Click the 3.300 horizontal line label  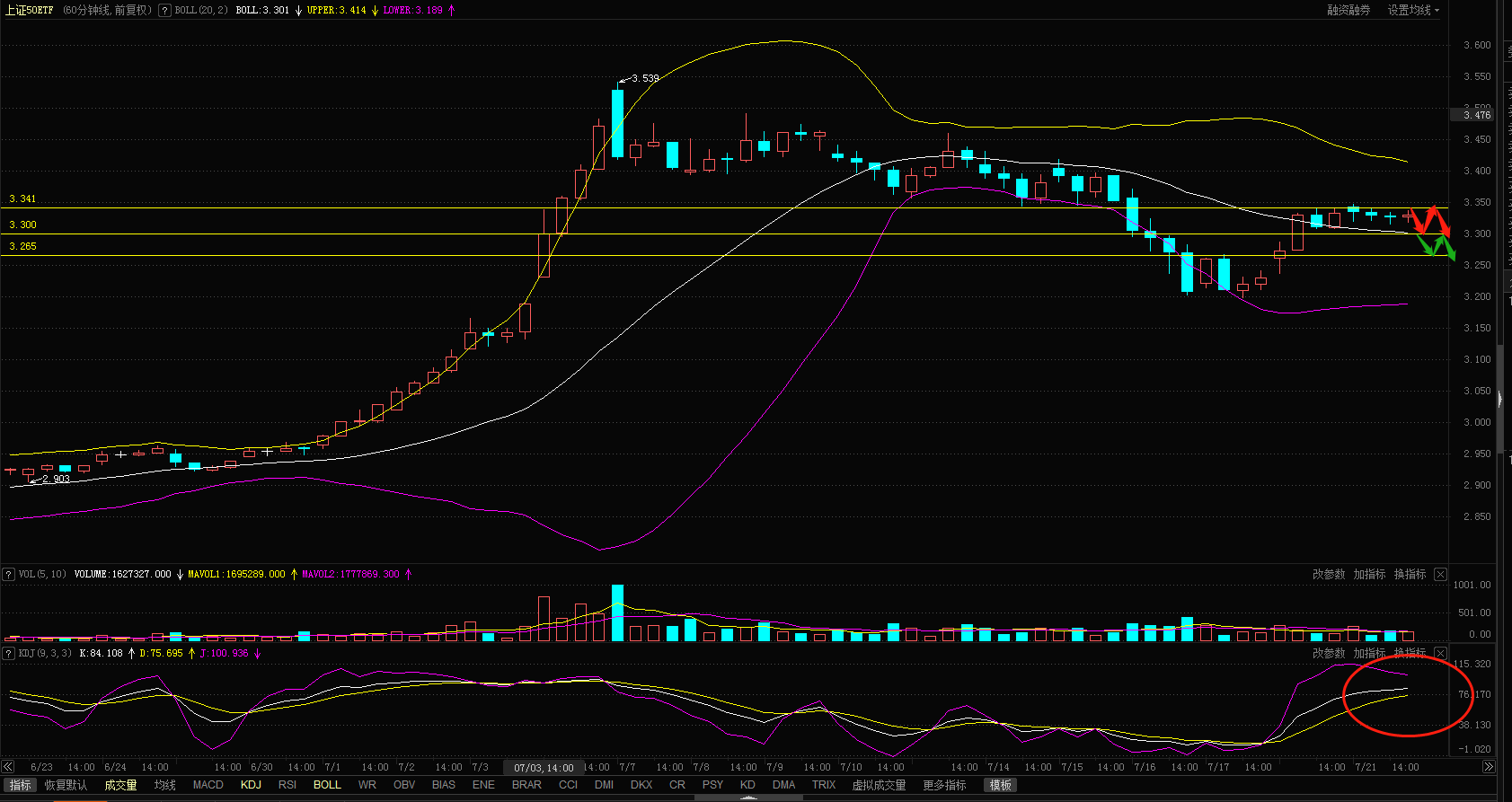click(22, 225)
